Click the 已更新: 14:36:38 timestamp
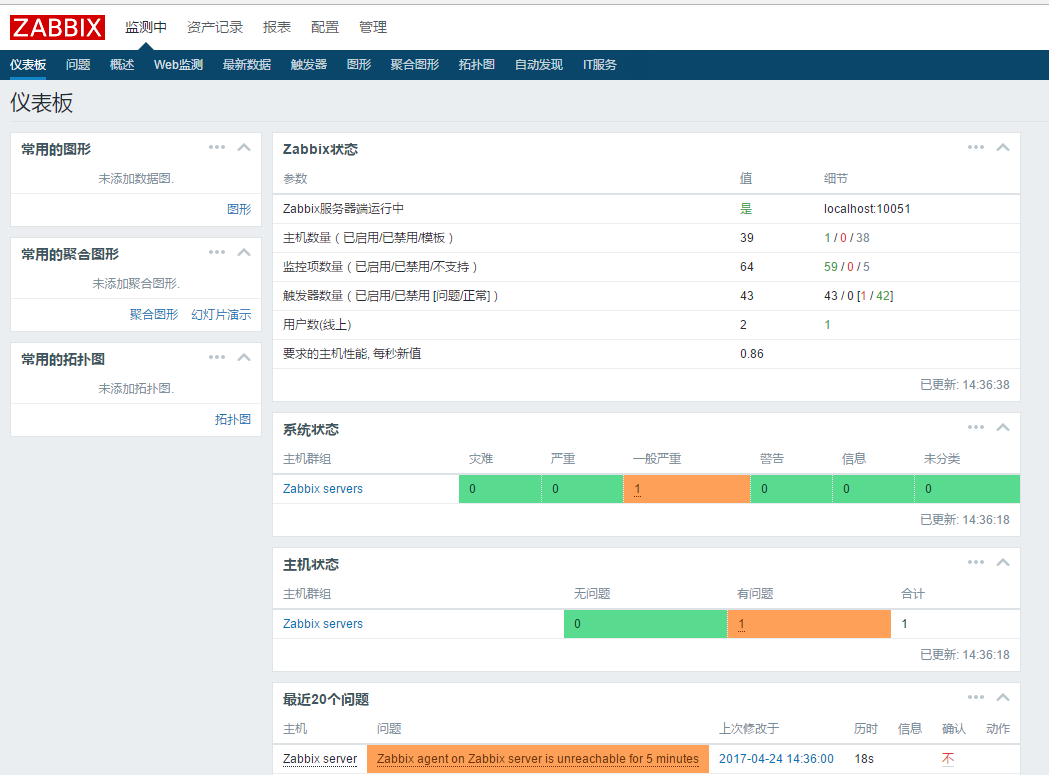The width and height of the screenshot is (1049, 775). coord(965,385)
